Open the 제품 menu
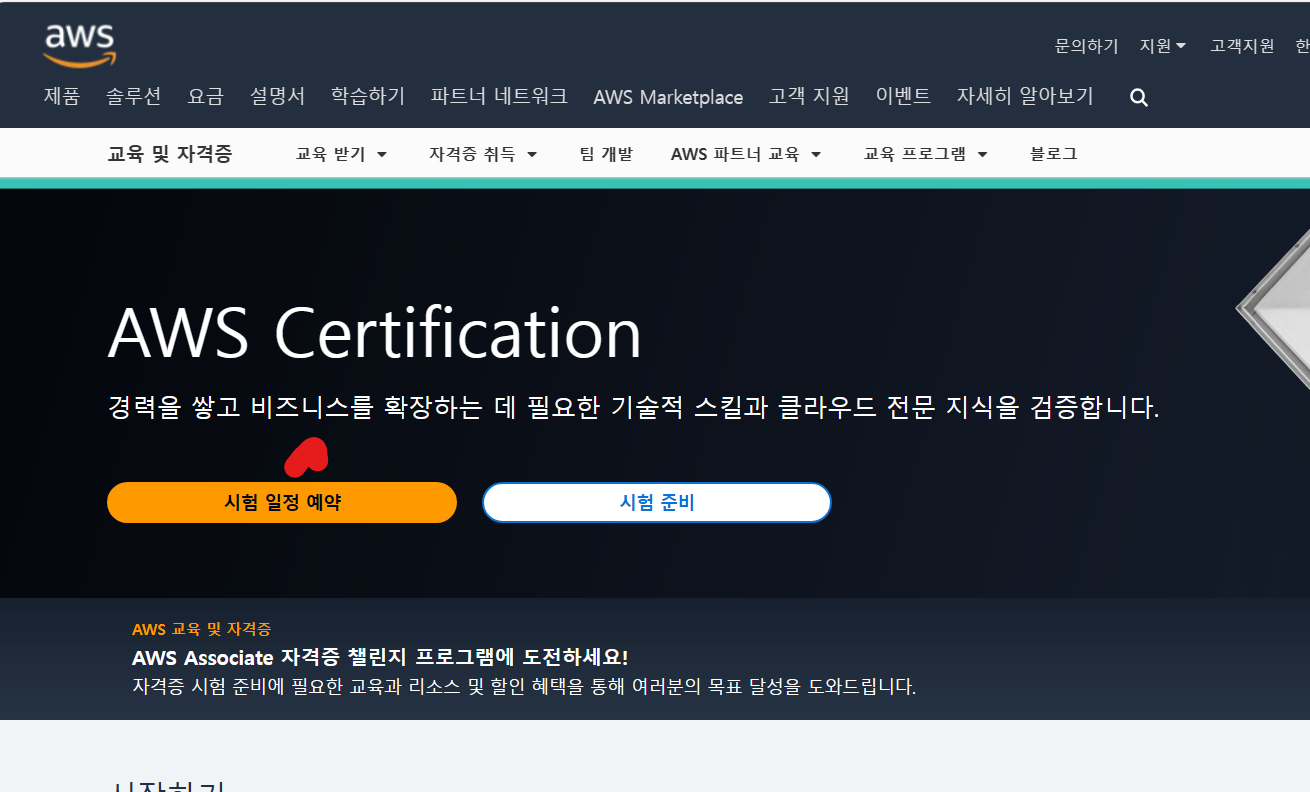The image size is (1310, 792). pyautogui.click(x=62, y=96)
